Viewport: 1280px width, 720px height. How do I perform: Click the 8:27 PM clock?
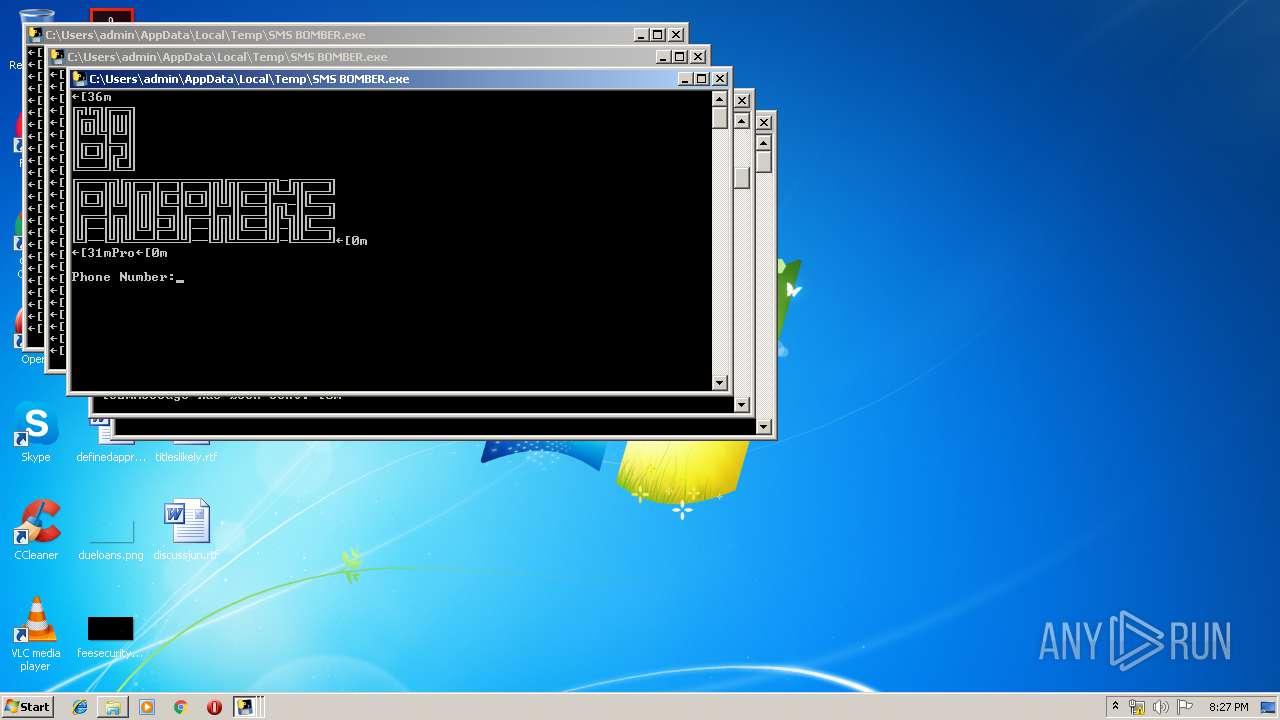(x=1228, y=707)
